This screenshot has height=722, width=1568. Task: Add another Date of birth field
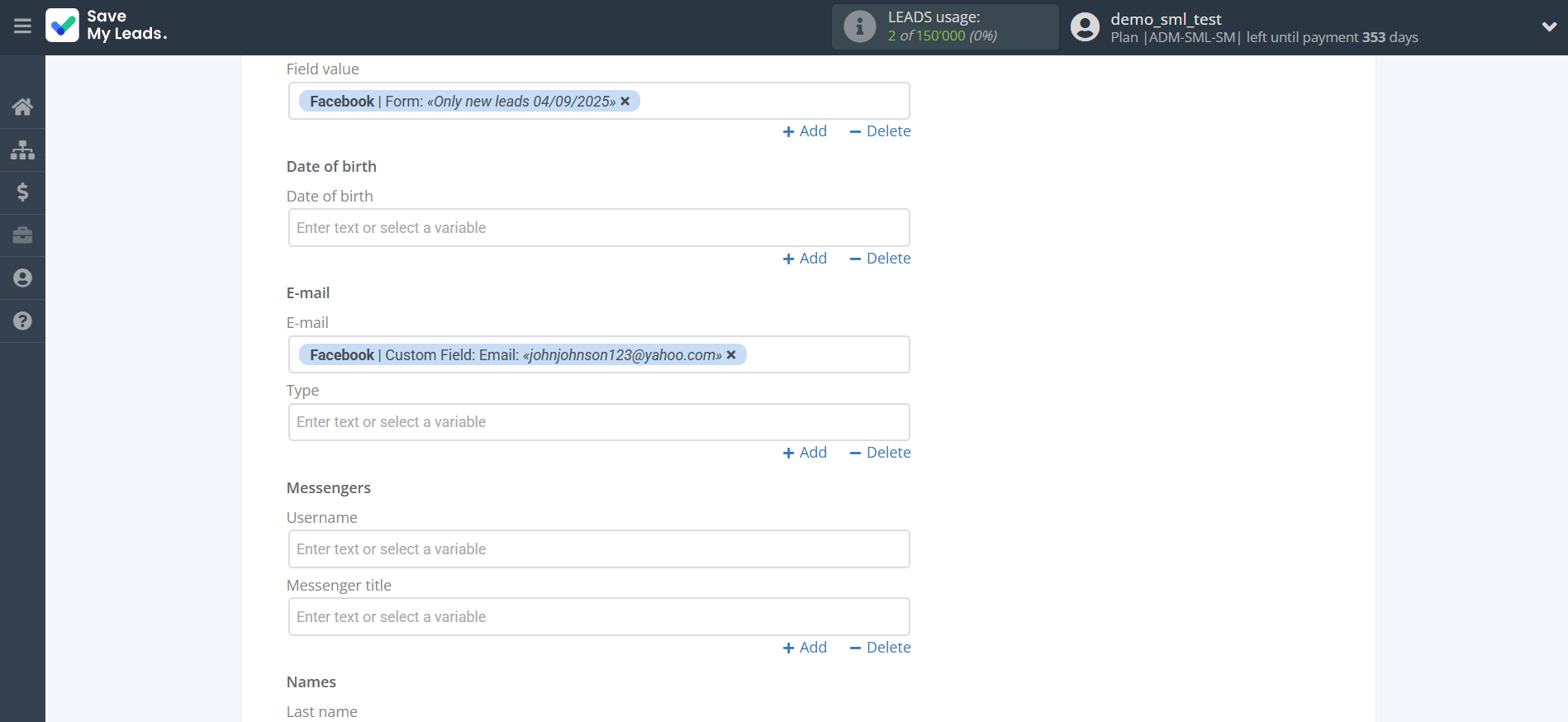(x=805, y=259)
